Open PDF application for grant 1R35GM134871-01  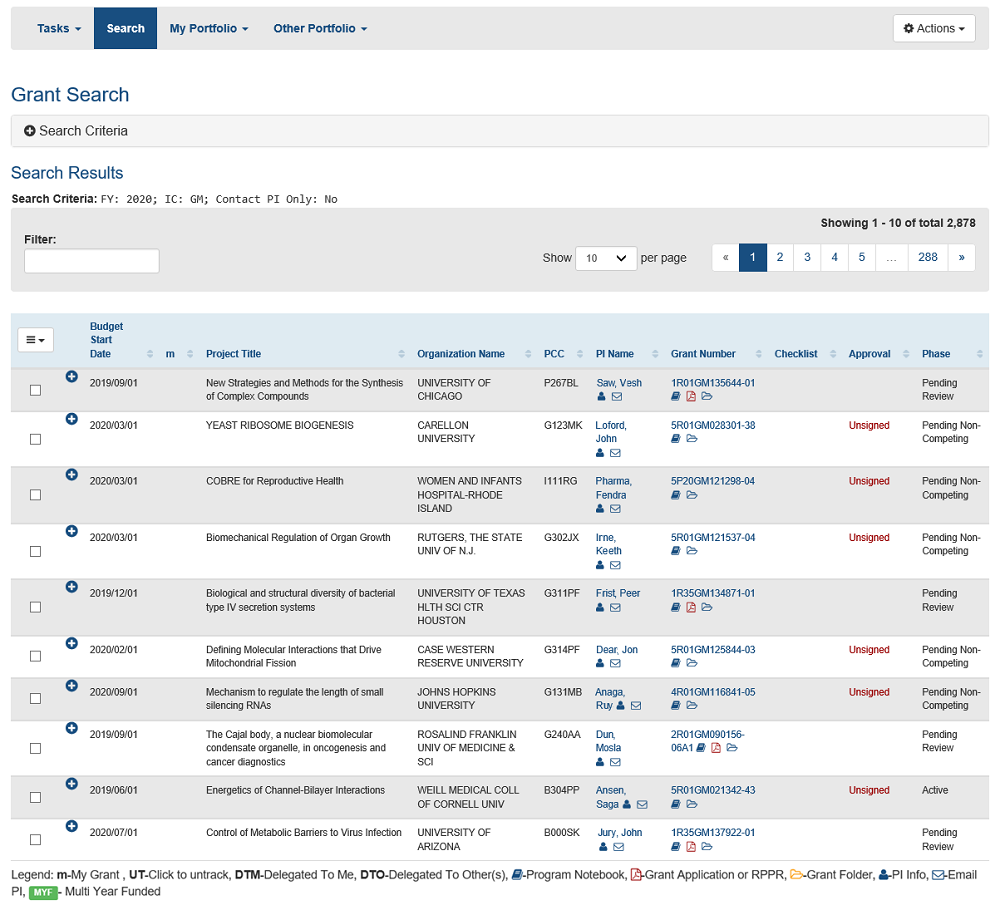click(x=691, y=607)
